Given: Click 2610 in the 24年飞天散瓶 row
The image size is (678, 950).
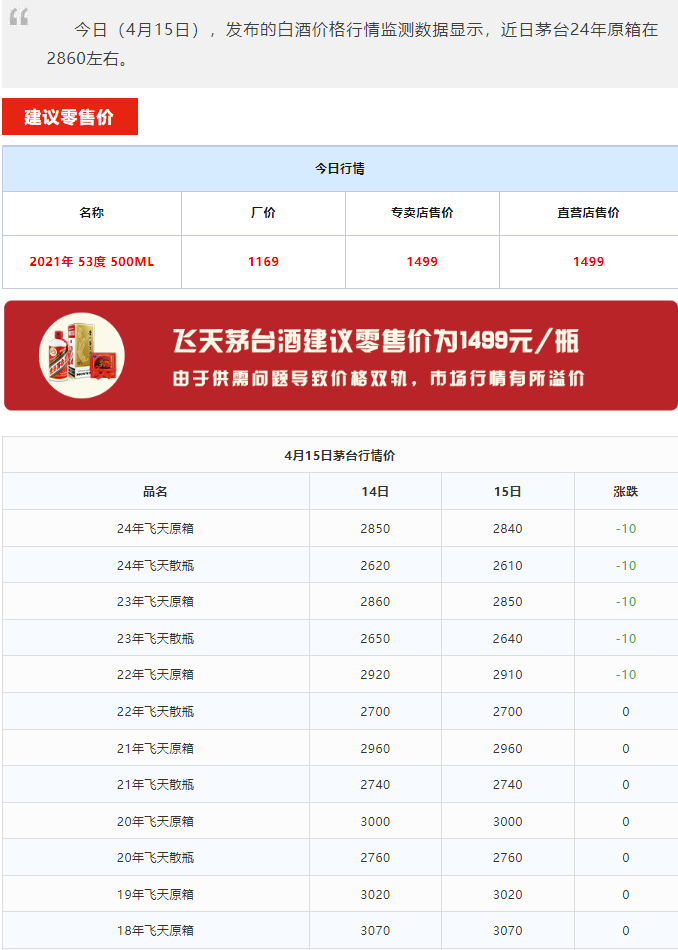Looking at the screenshot, I should (508, 565).
